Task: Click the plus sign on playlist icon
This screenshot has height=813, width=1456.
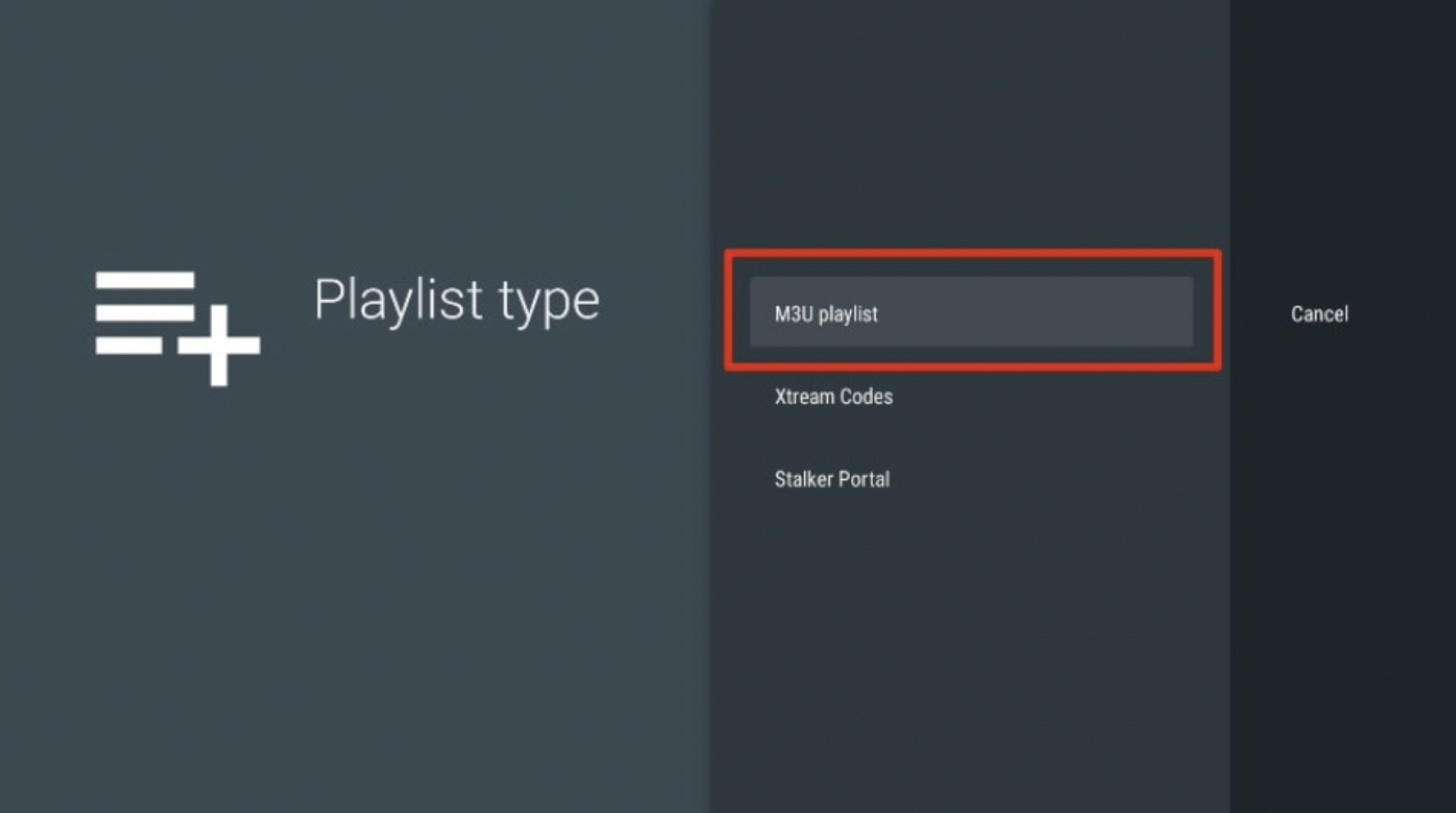Action: [218, 346]
